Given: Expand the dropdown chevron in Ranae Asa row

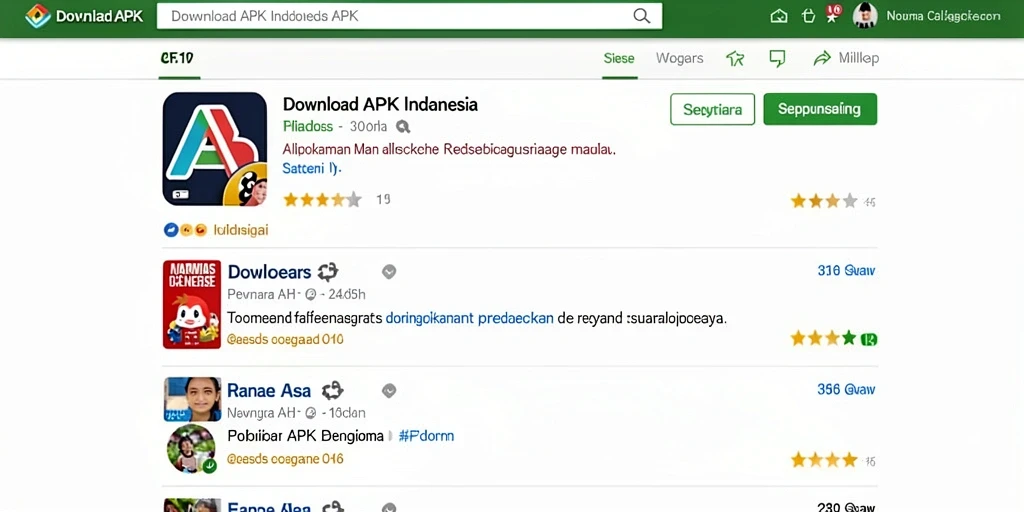Looking at the screenshot, I should (389, 391).
